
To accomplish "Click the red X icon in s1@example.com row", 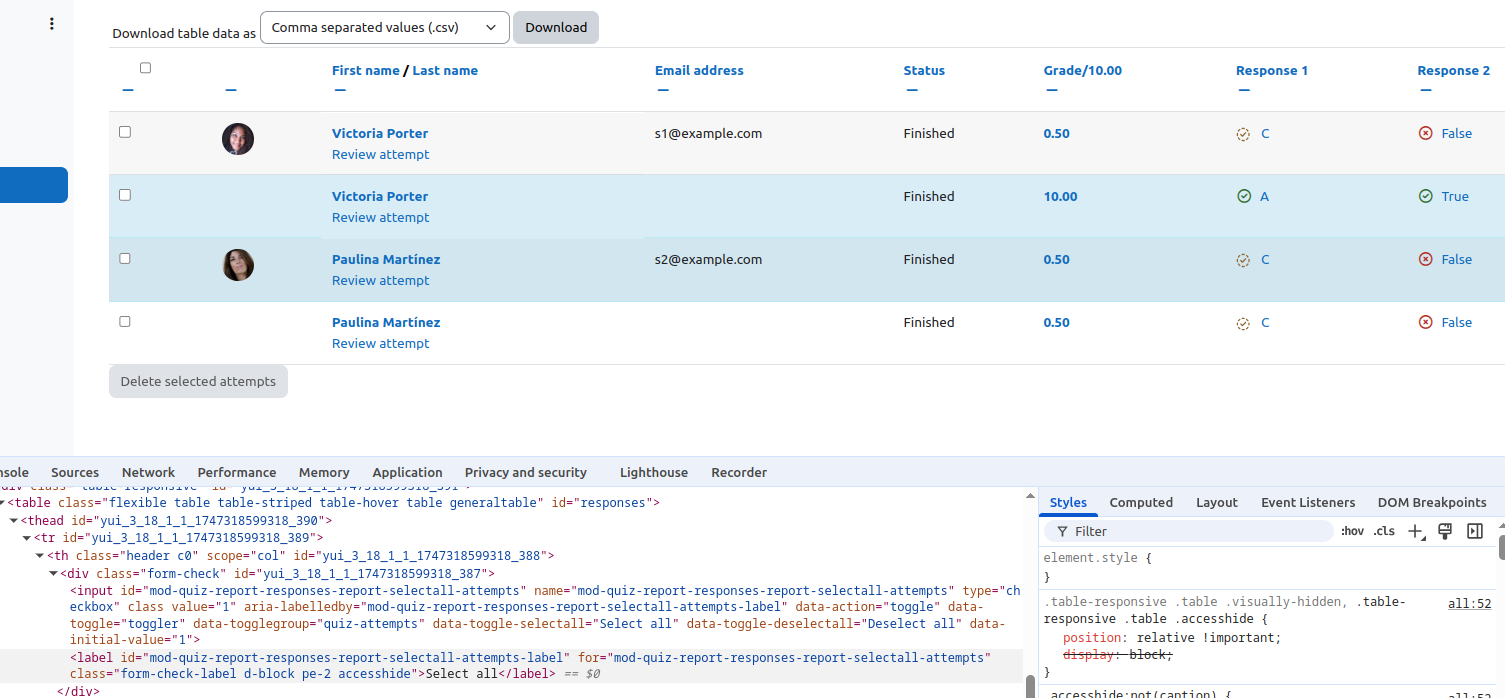I will [1426, 134].
